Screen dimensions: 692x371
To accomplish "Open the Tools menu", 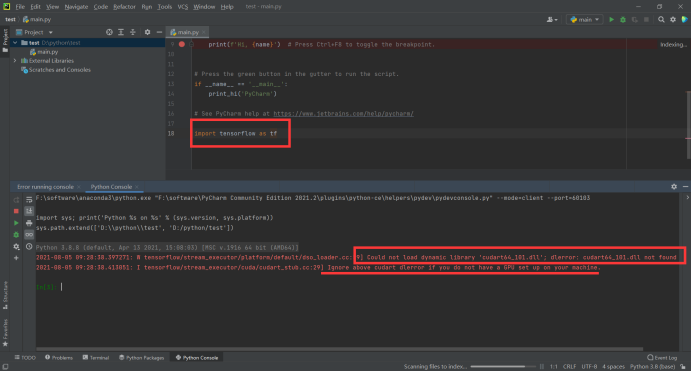I will (165, 7).
